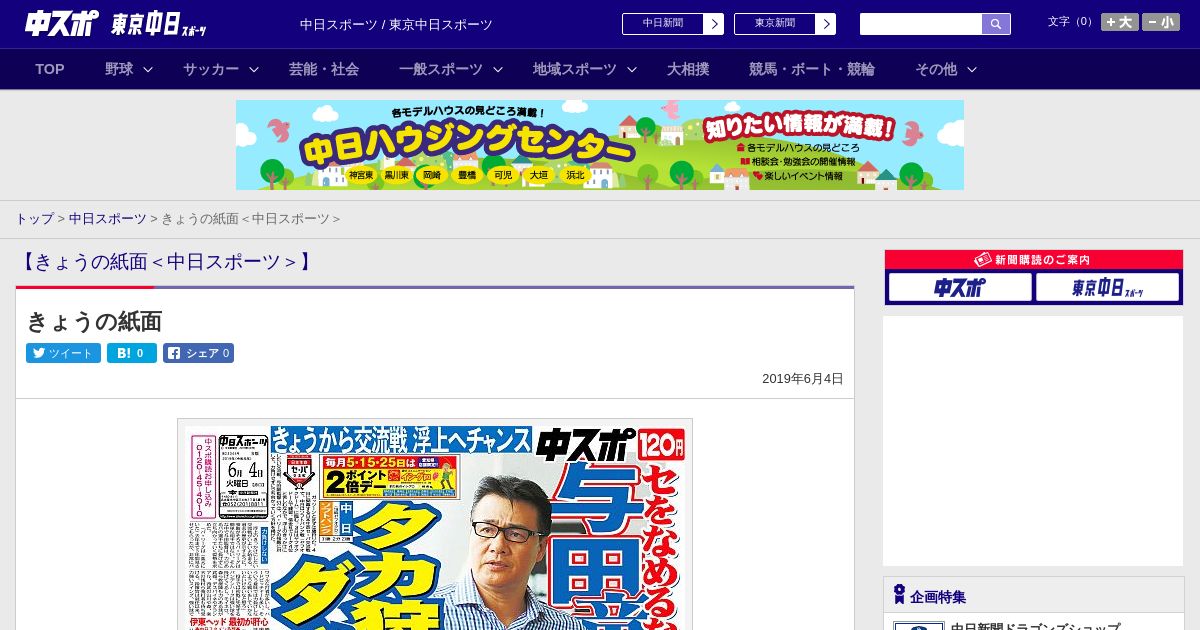Open 中日新聞ドラゴンズショップ link
The height and width of the screenshot is (630, 1200).
coord(1035,626)
